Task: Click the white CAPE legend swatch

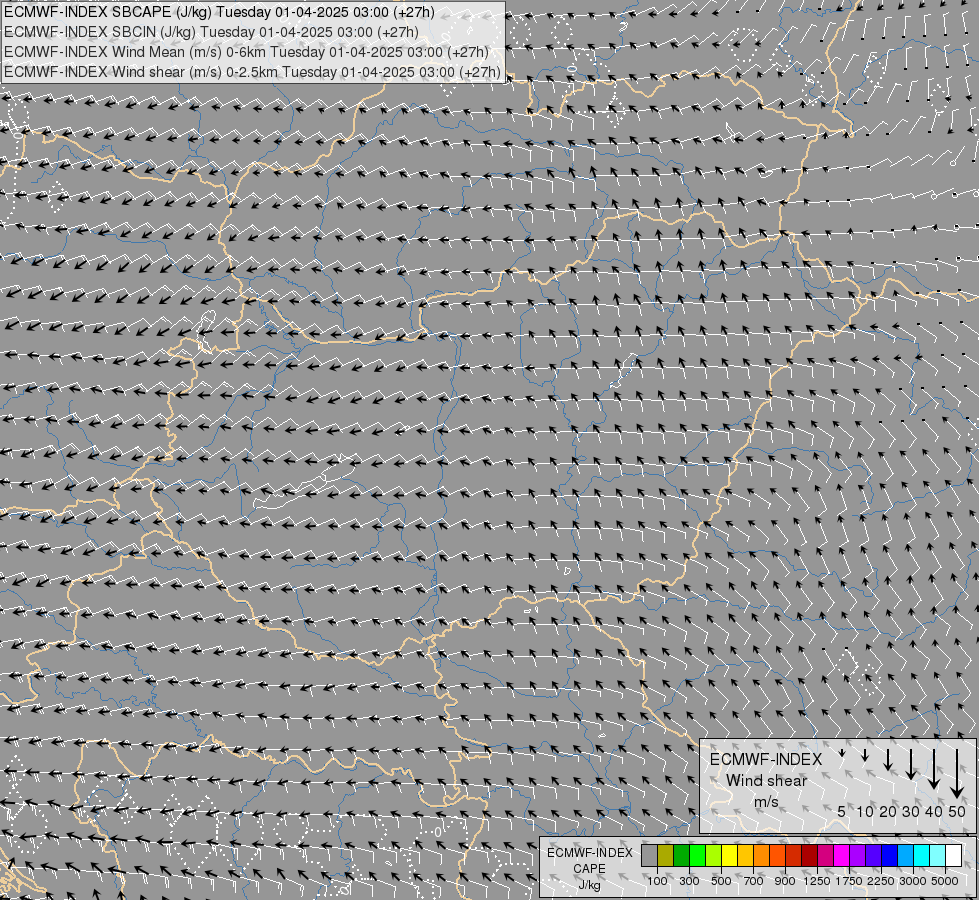Action: [x=954, y=856]
